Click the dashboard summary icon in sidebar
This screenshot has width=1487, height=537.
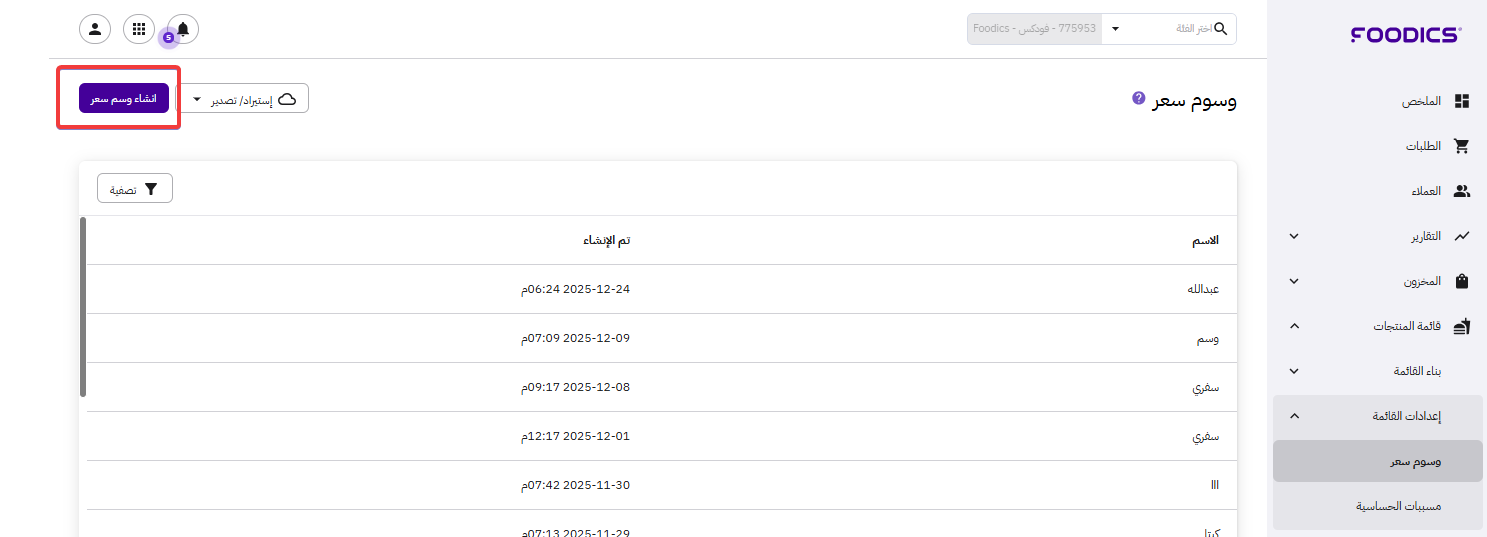tap(1462, 101)
